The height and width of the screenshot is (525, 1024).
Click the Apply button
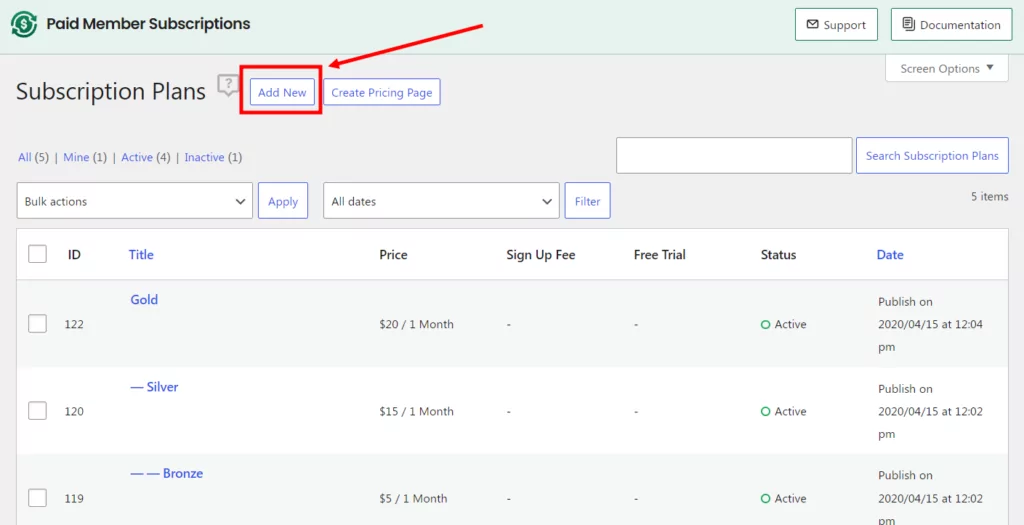pos(283,201)
